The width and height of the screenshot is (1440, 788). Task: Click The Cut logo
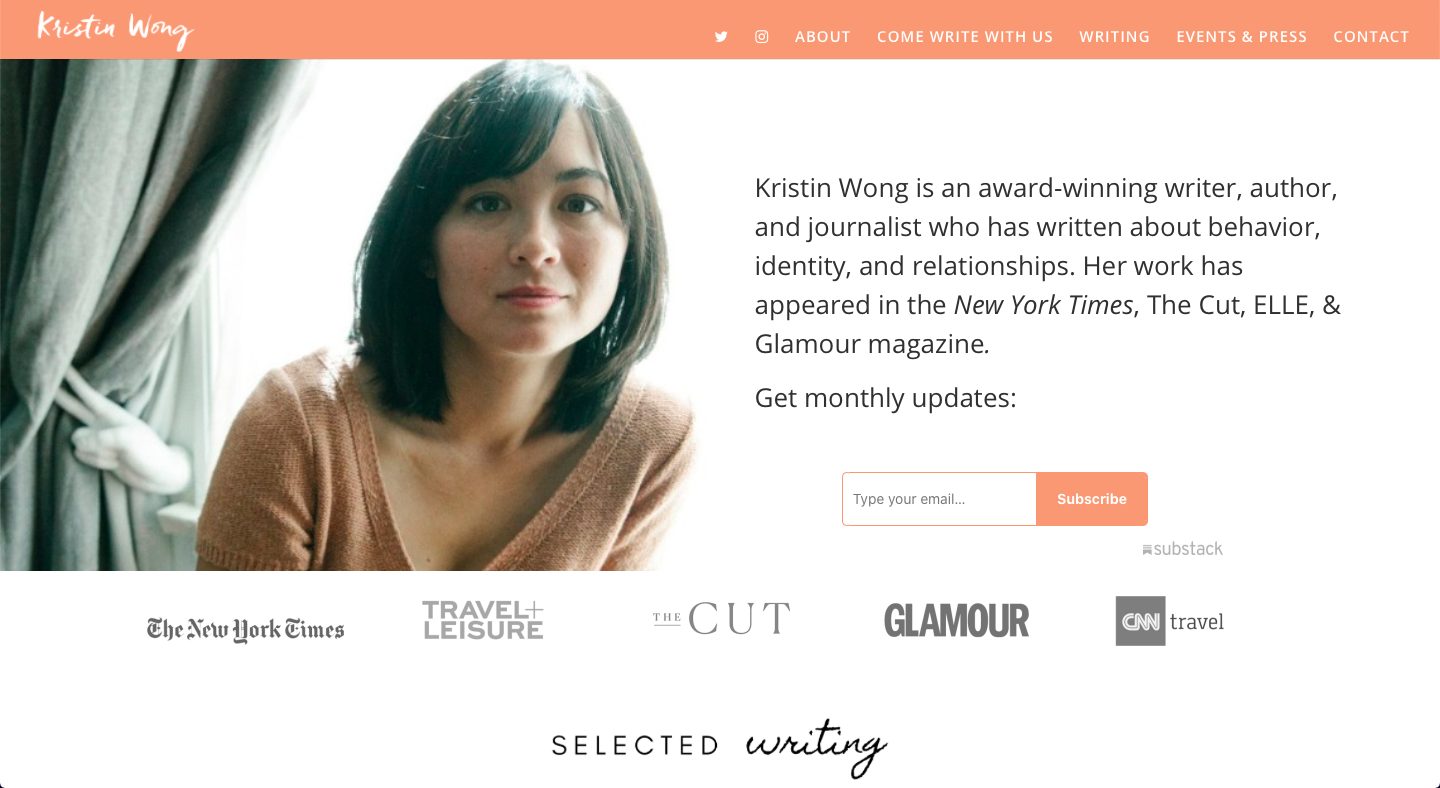(721, 619)
